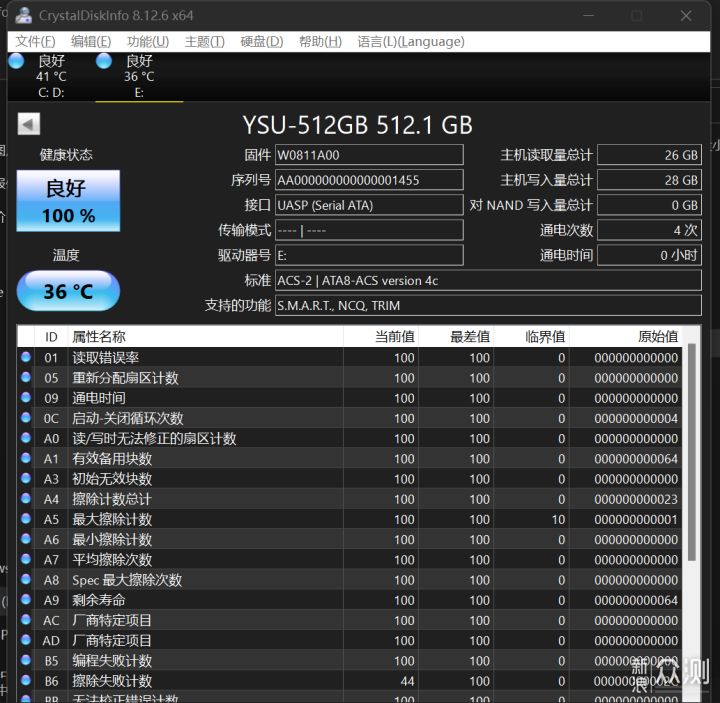Click the 原始值 column header

coord(625,337)
